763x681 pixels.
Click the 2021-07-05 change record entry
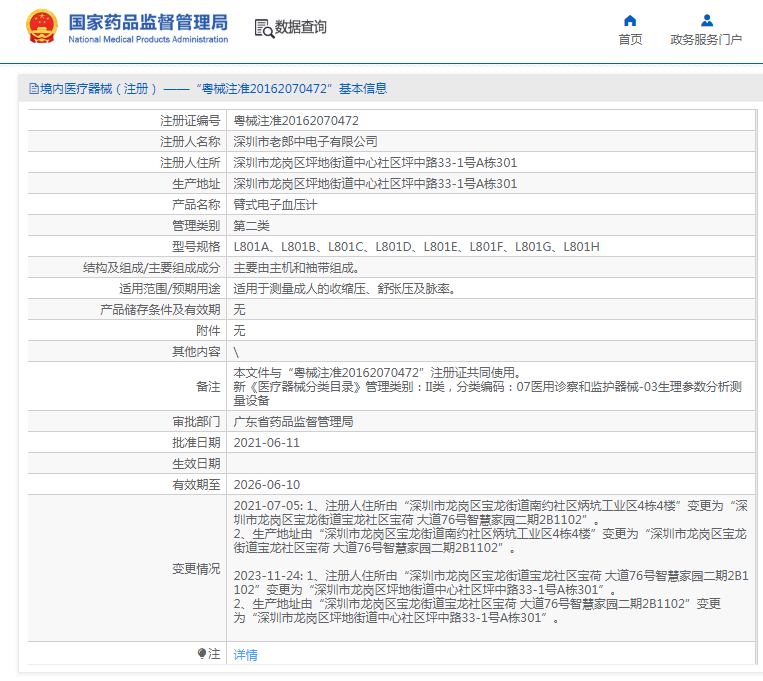(490, 527)
